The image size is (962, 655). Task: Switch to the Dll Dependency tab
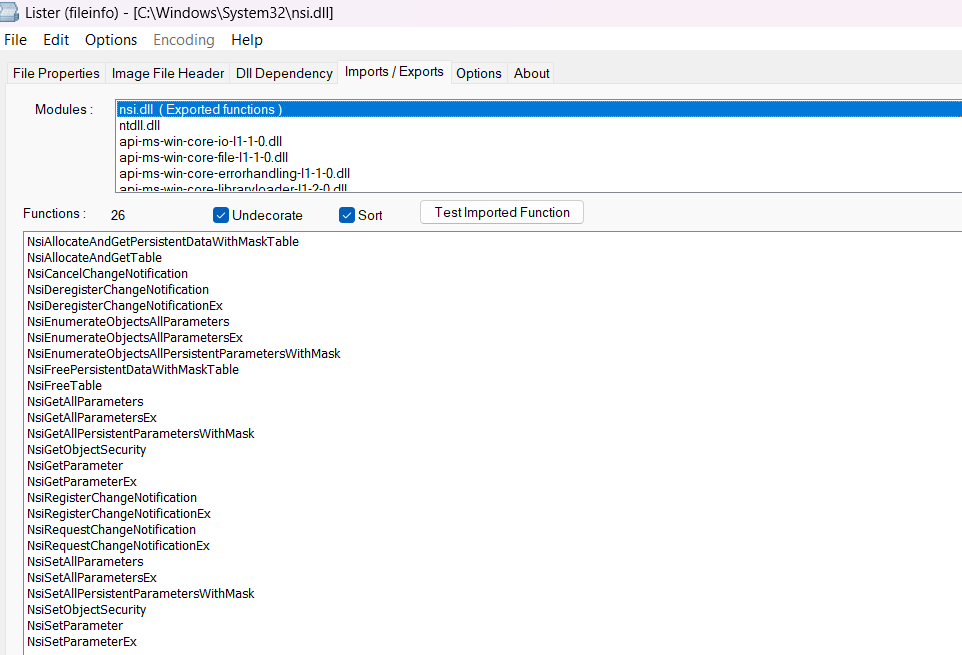click(284, 73)
